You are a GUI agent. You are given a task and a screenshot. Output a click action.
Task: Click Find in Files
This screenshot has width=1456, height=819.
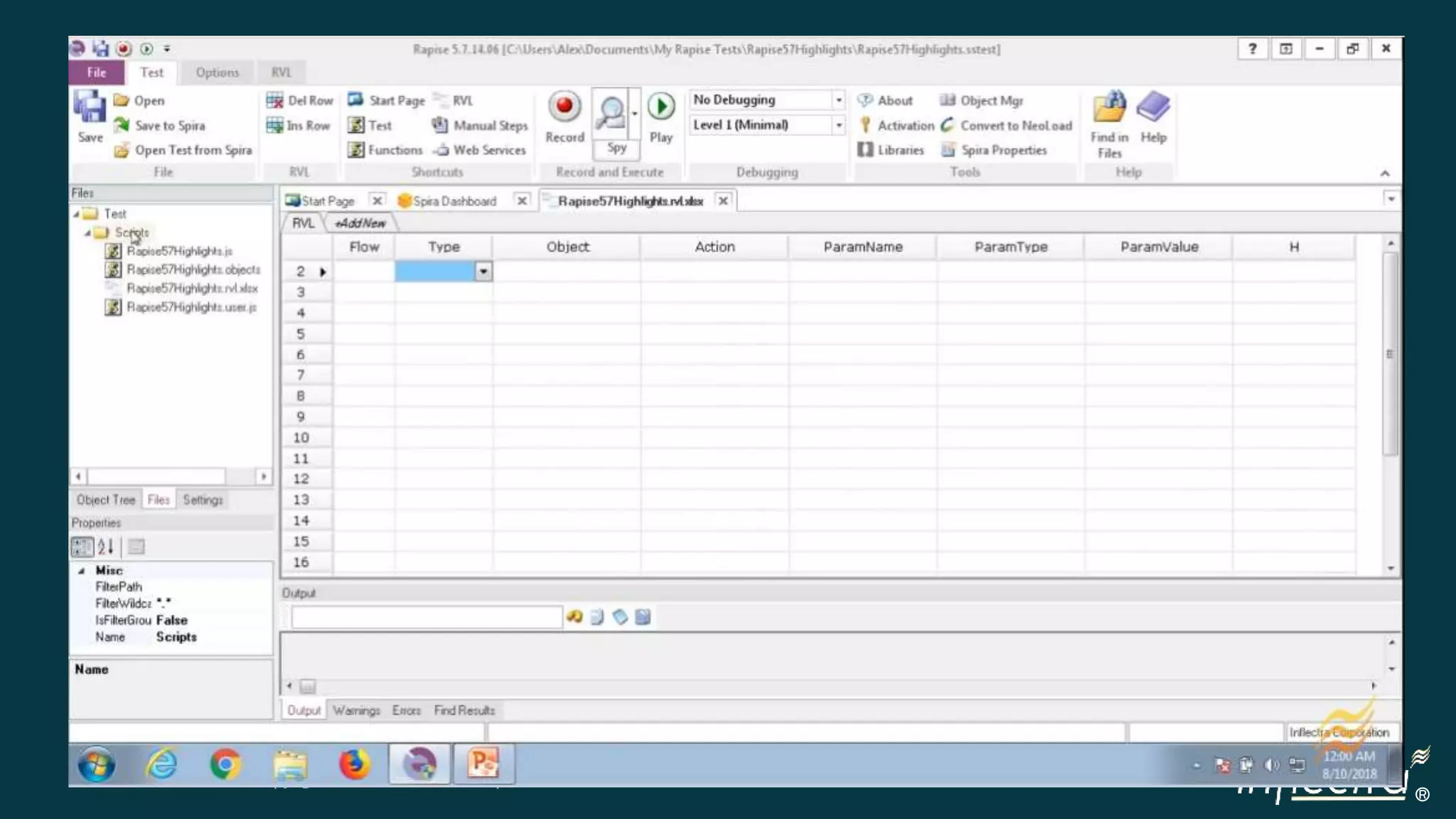point(1109,124)
